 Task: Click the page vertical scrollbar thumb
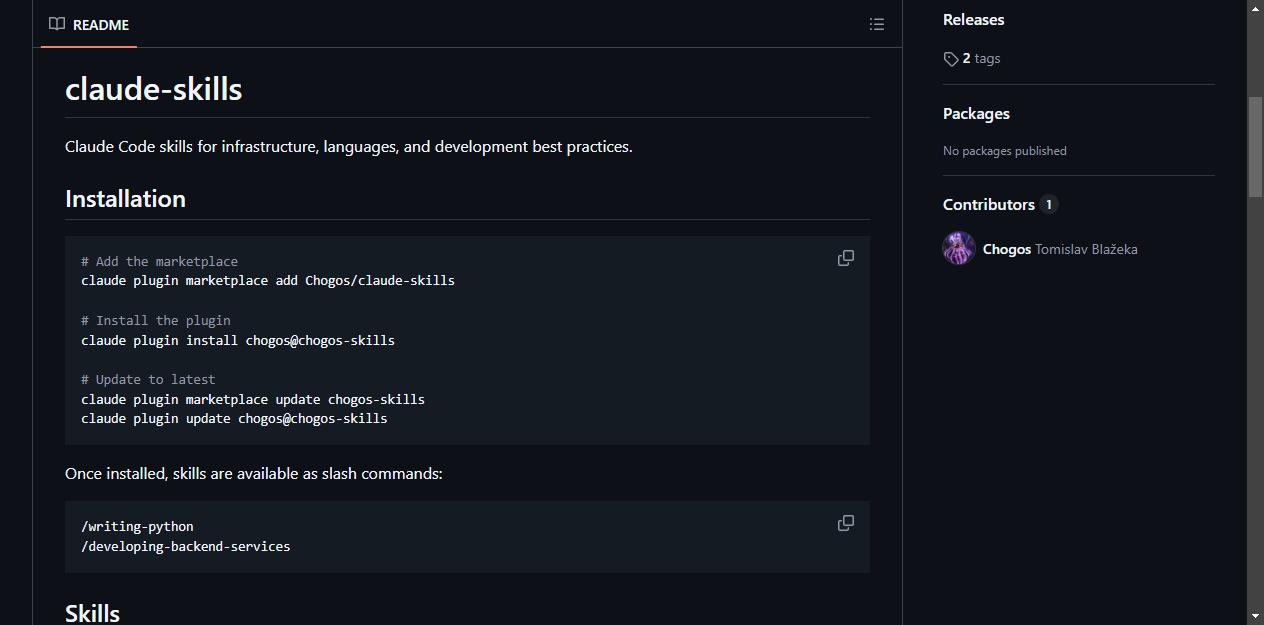pos(1255,147)
